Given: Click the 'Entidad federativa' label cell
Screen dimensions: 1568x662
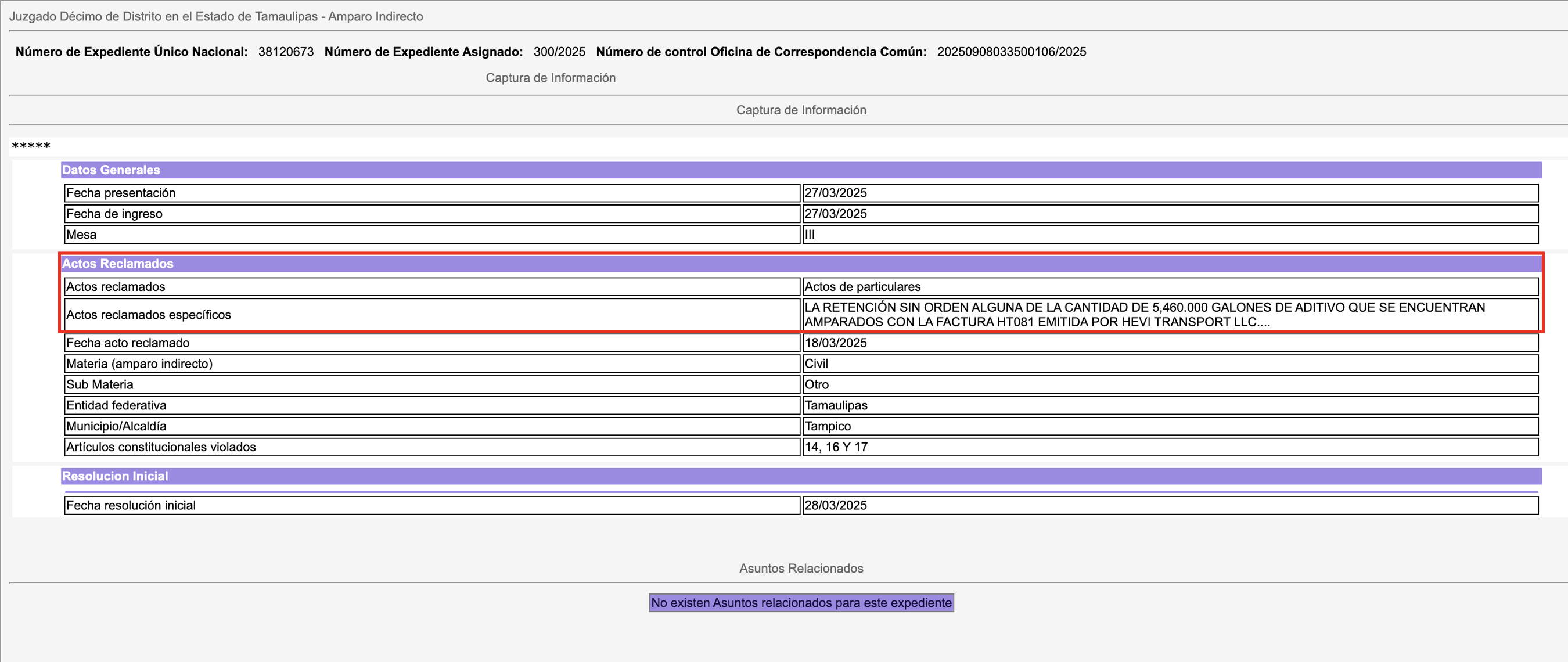Looking at the screenshot, I should [432, 405].
